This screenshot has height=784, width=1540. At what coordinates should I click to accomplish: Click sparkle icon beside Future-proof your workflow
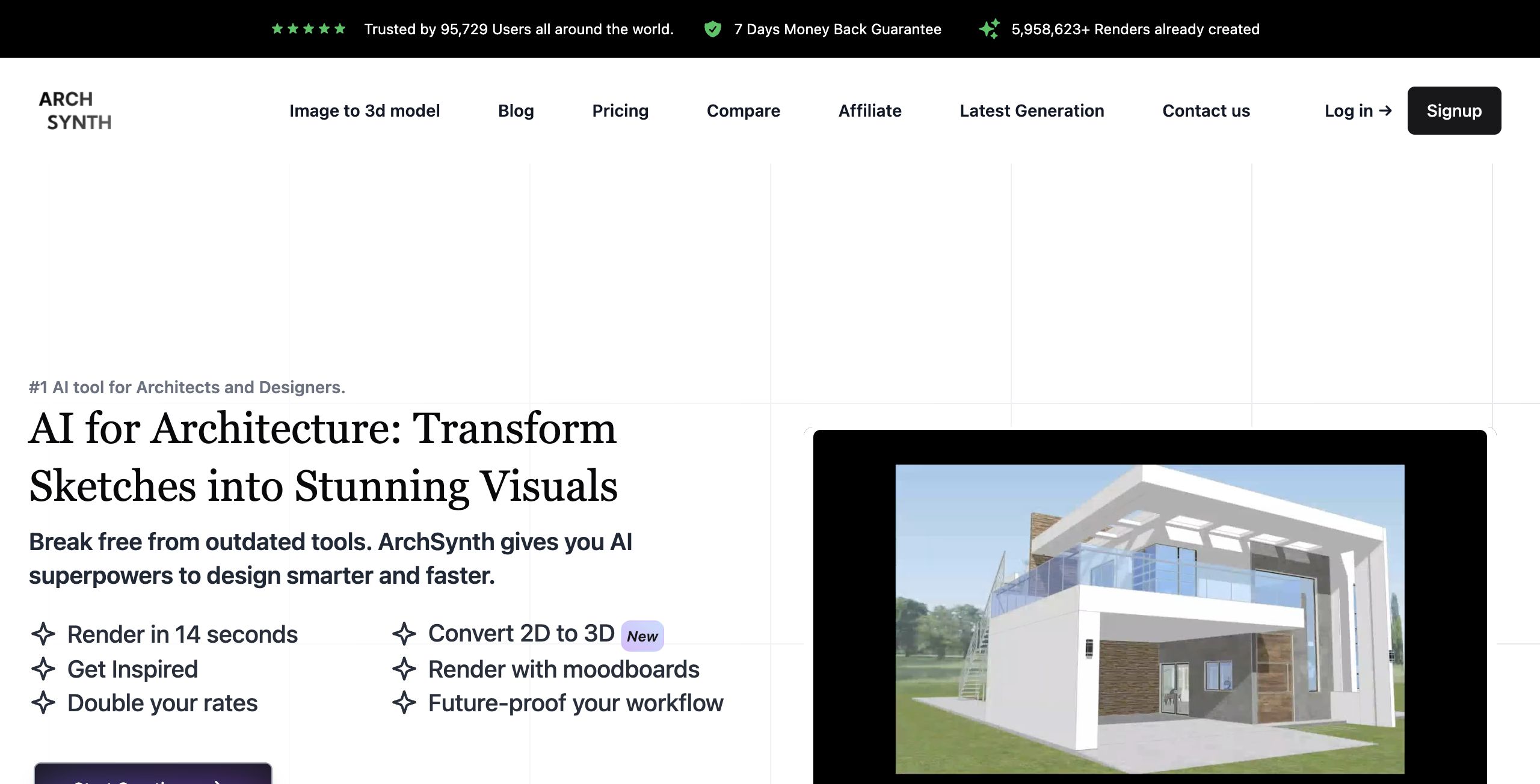(x=404, y=702)
